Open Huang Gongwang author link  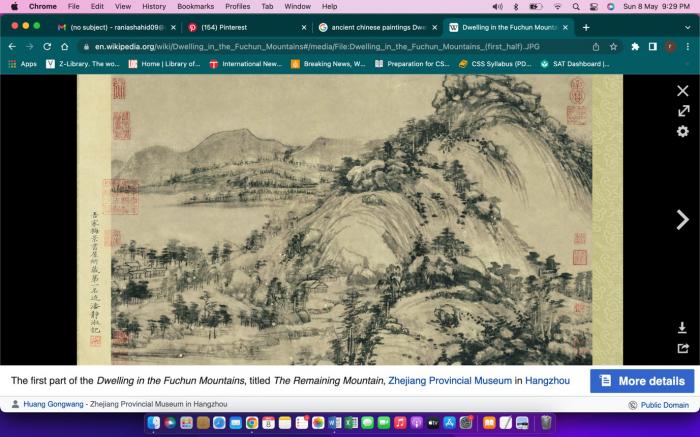[53, 404]
